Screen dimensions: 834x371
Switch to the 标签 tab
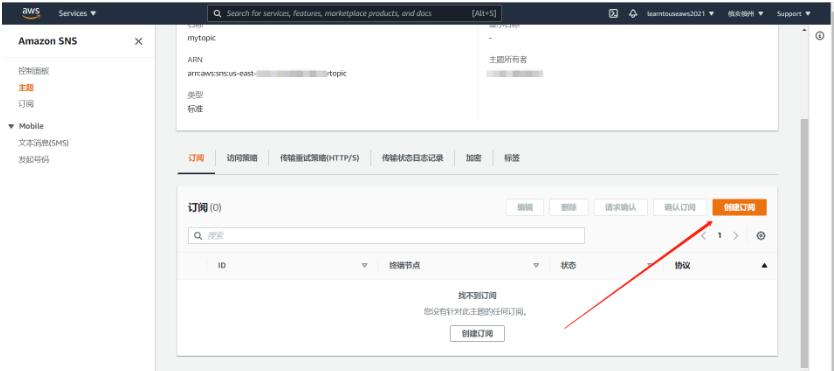coord(512,158)
